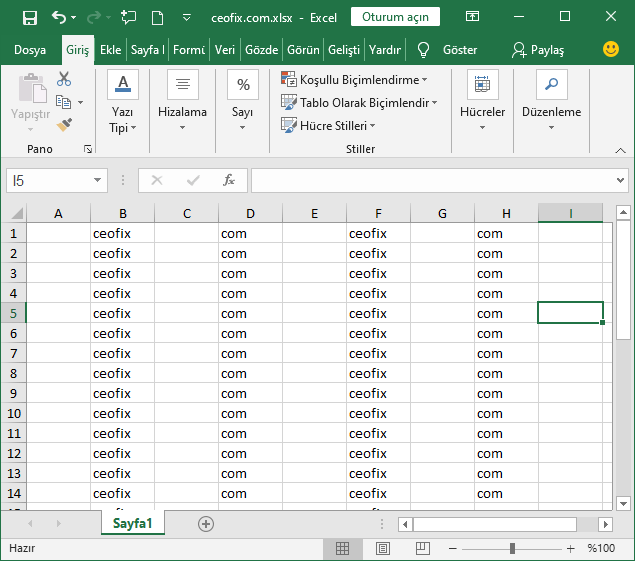The height and width of the screenshot is (561, 635).
Task: Open the Name Box dropdown arrow
Action: [98, 180]
